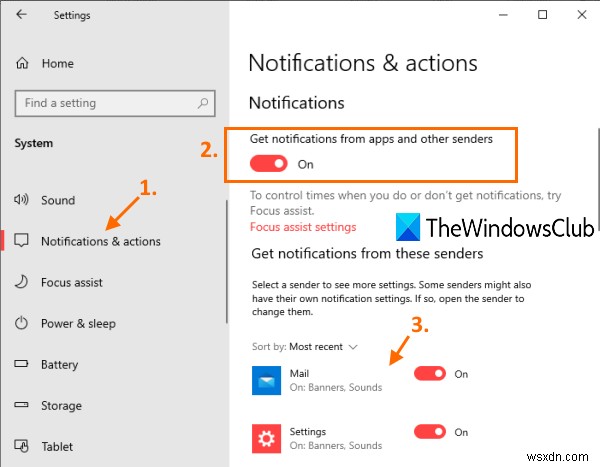Select the Sound speaker icon
The image size is (600, 467).
point(21,199)
